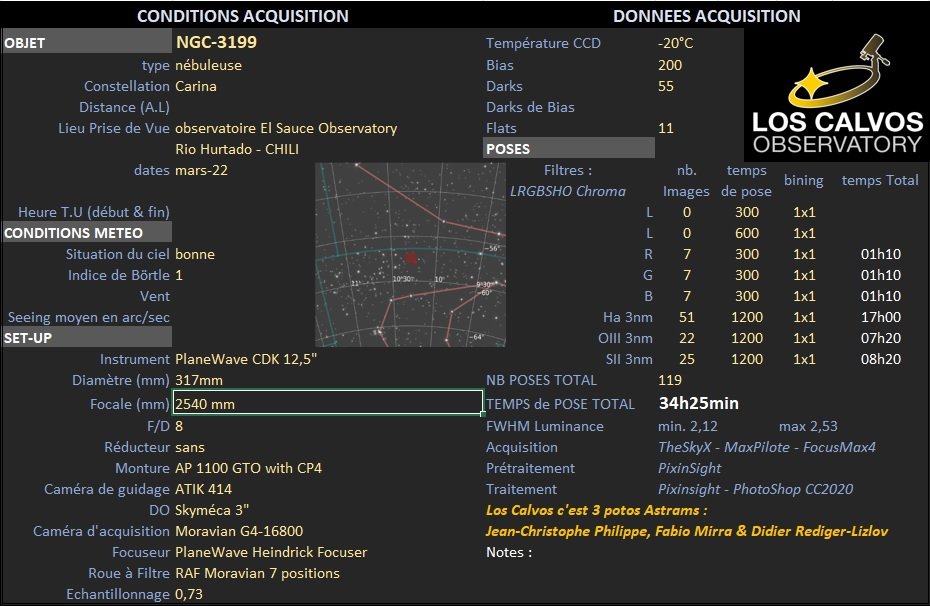Select the Température CCD value -20°C

tap(675, 43)
